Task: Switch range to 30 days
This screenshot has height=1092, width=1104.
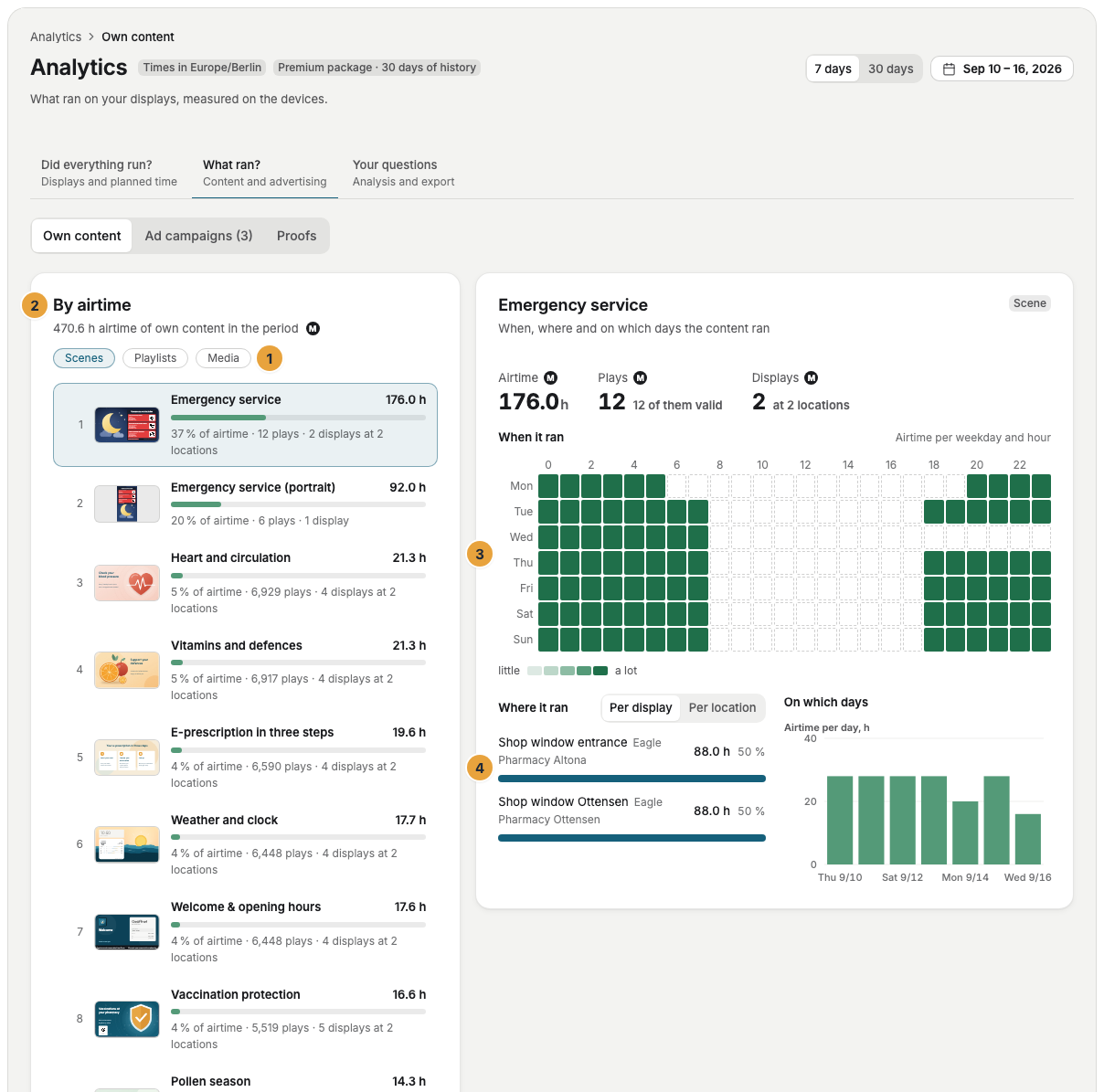Action: click(890, 69)
